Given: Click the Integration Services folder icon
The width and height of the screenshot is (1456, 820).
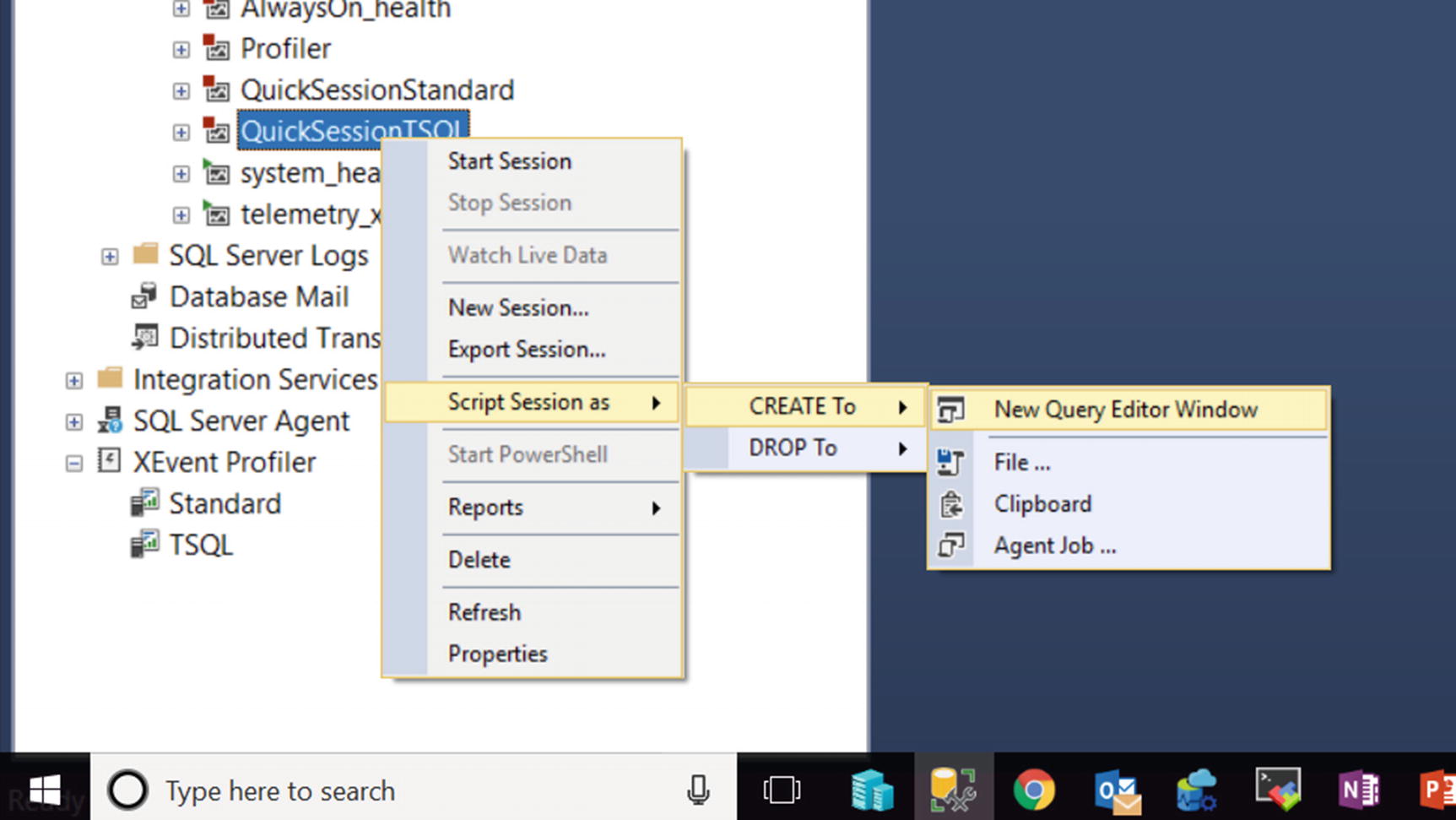Looking at the screenshot, I should [110, 377].
